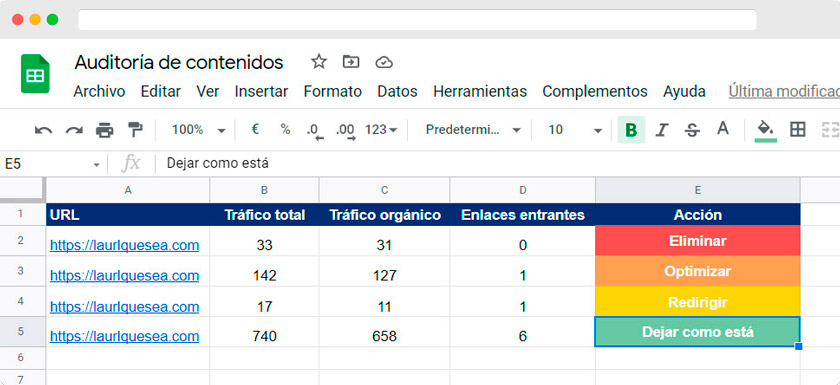Open the Herramientas menu
840x385 pixels.
(480, 92)
